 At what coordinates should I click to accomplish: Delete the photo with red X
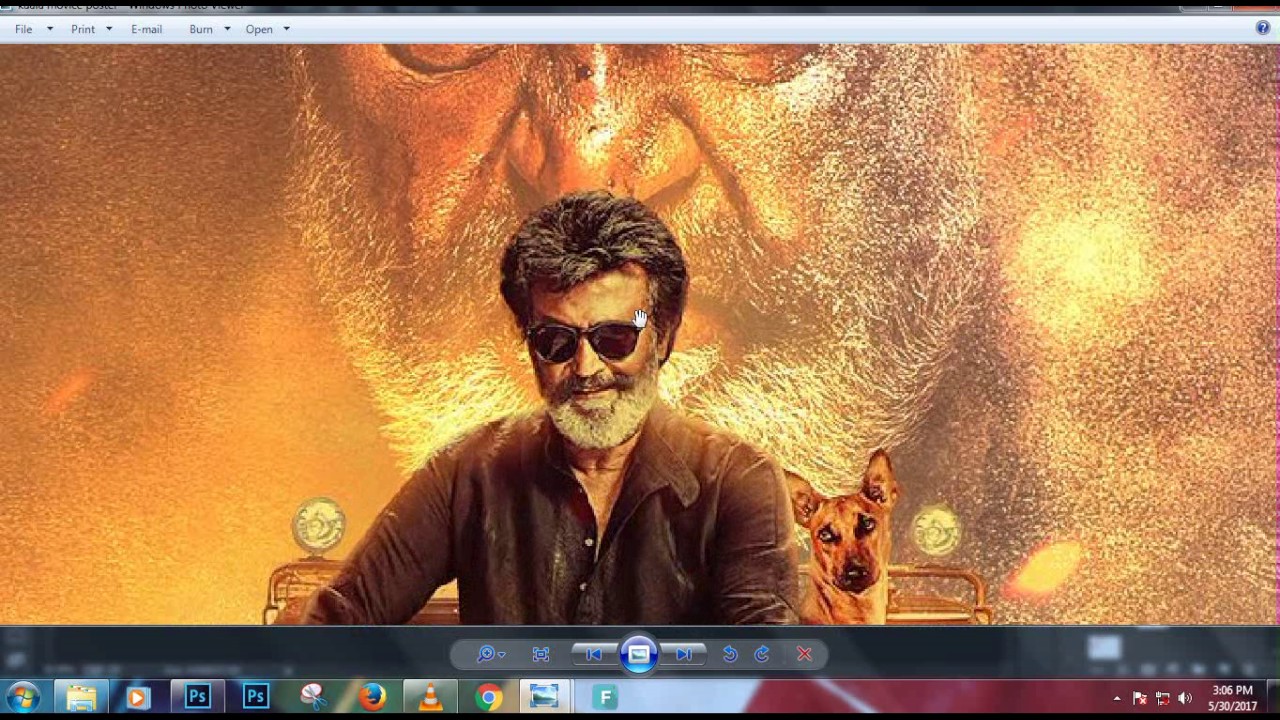pos(805,654)
